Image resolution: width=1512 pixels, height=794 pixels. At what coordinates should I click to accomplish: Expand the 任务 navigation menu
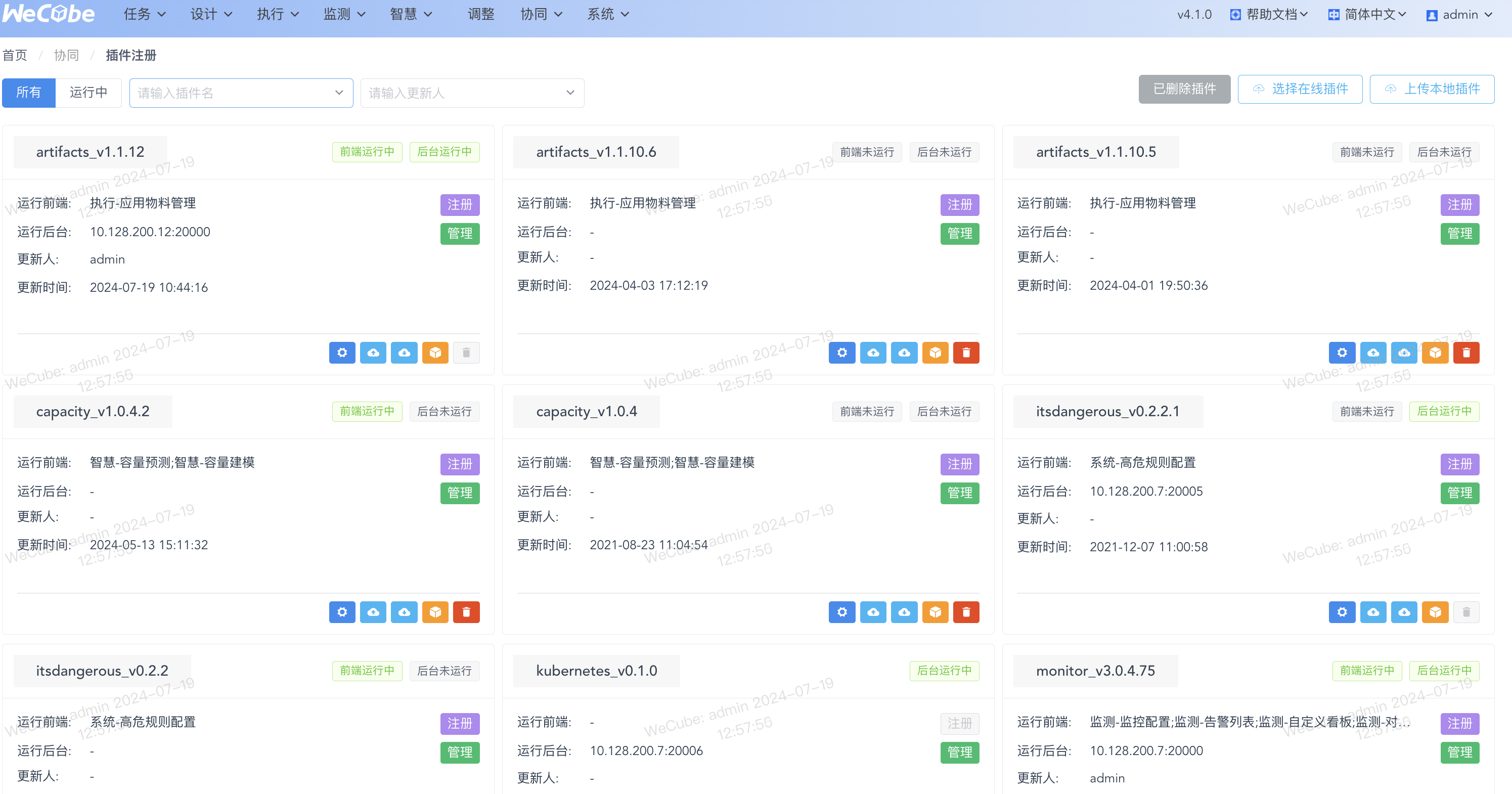click(145, 14)
